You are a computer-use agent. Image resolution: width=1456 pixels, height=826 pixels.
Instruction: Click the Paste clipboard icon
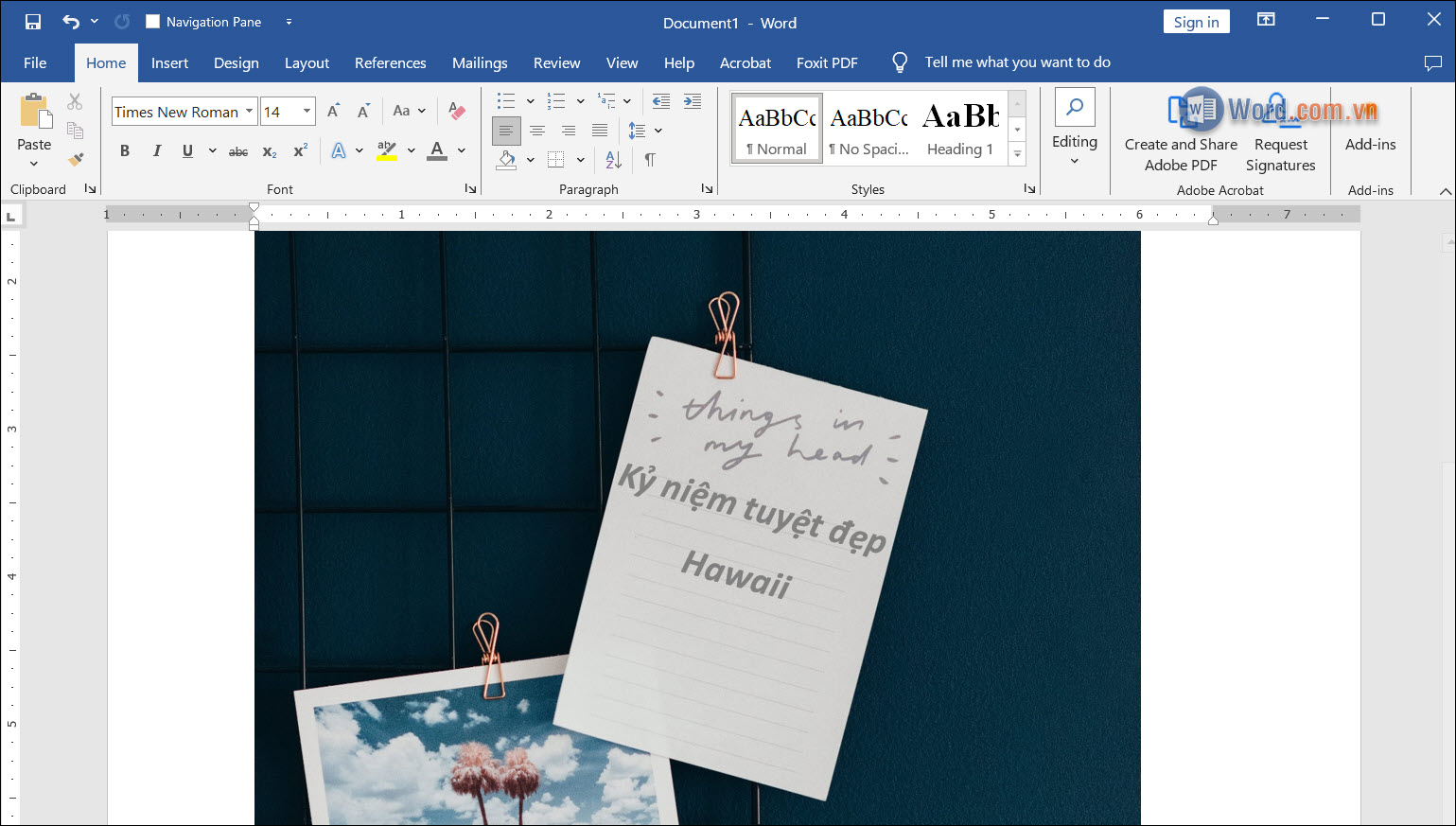[x=35, y=111]
